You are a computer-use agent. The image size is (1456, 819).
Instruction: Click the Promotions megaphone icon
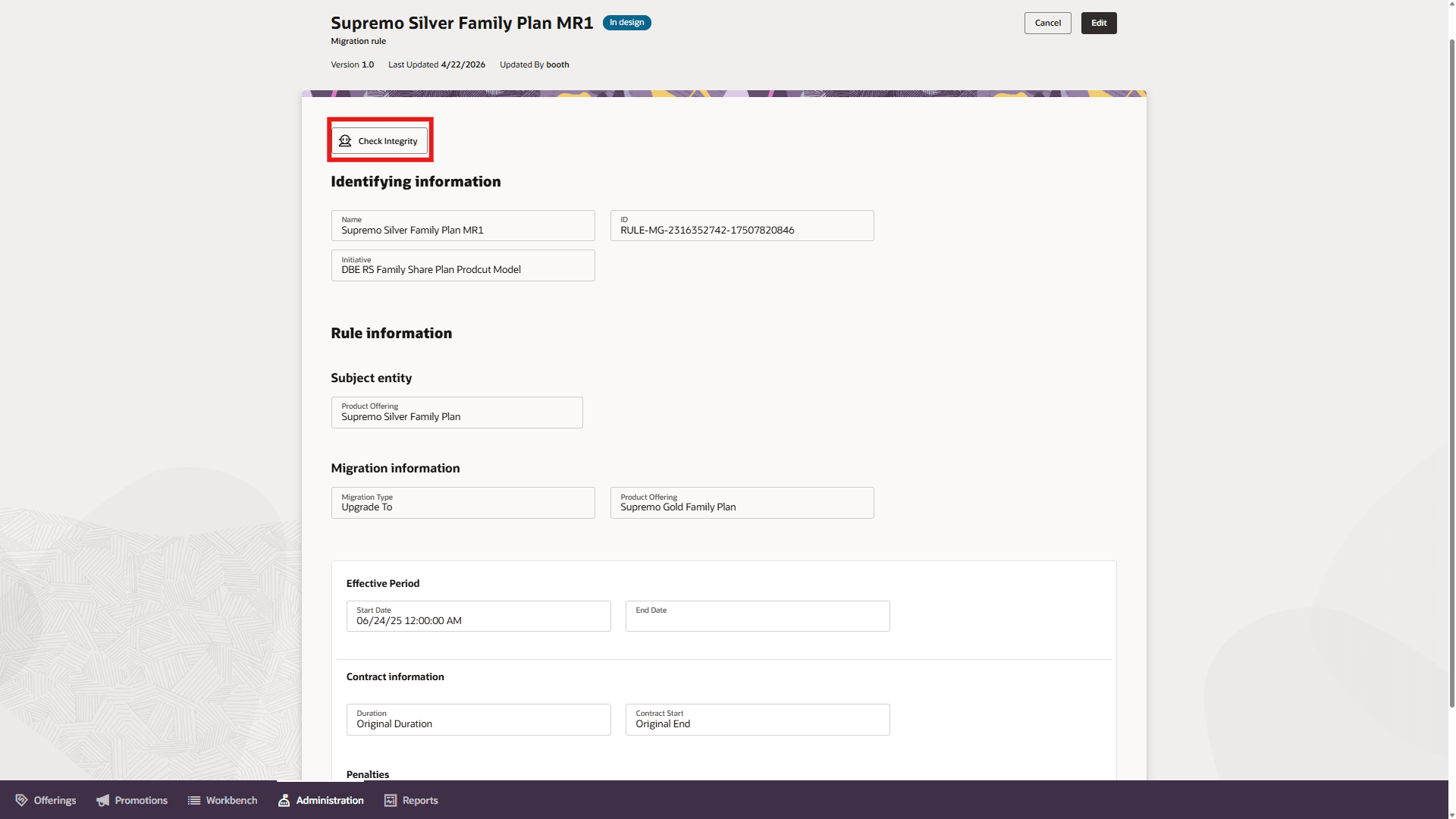click(103, 800)
